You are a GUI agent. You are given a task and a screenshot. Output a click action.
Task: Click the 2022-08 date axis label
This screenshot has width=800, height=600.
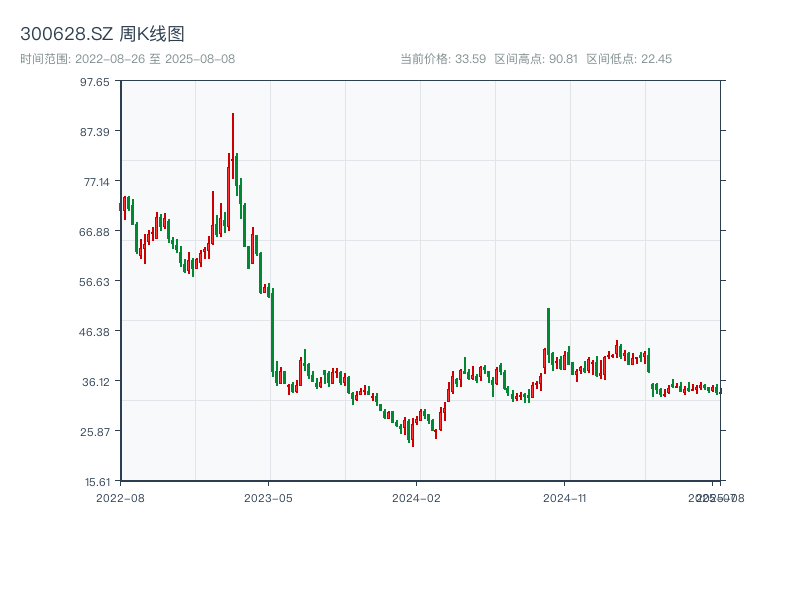(120, 497)
